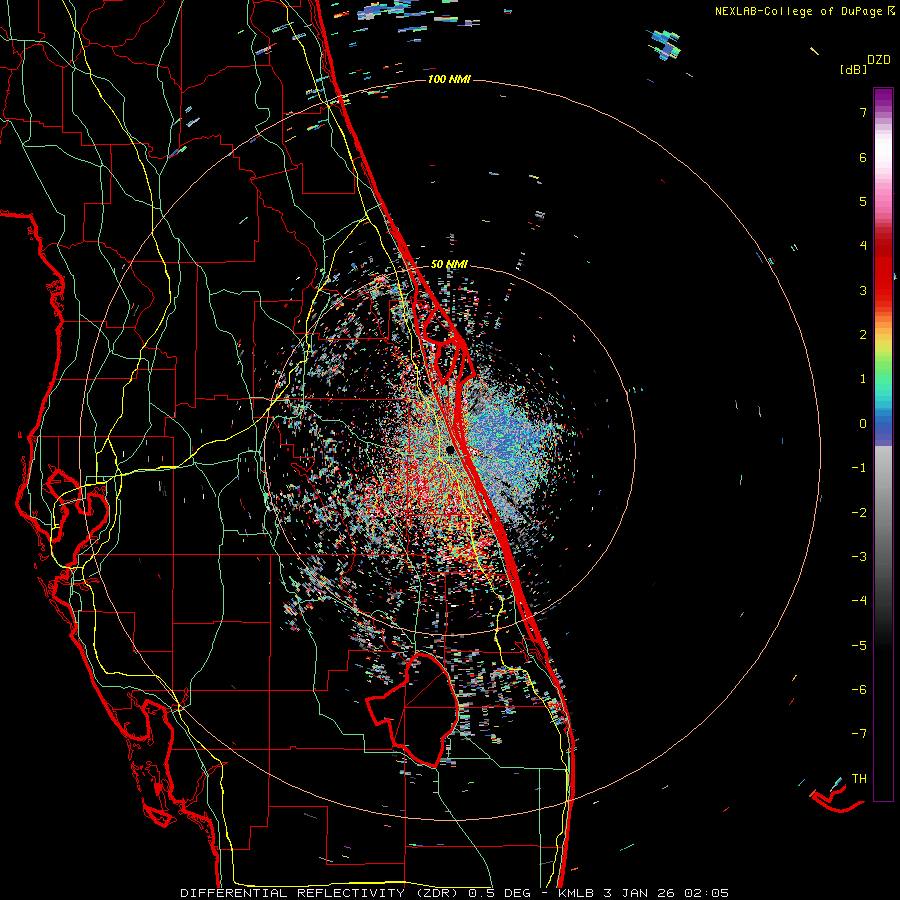Select the 2 dB scale value

tap(863, 335)
